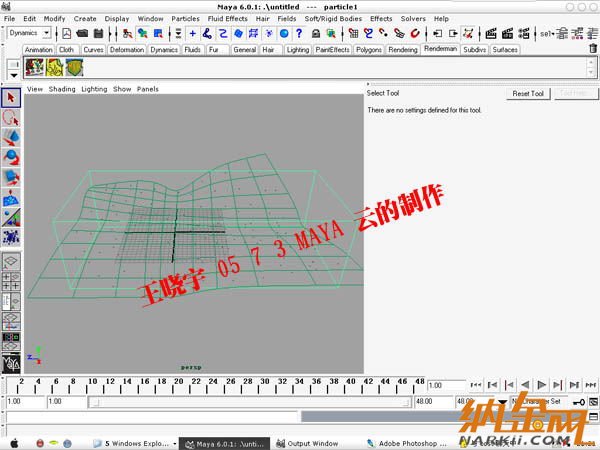Click the lock selection icon

(316, 34)
